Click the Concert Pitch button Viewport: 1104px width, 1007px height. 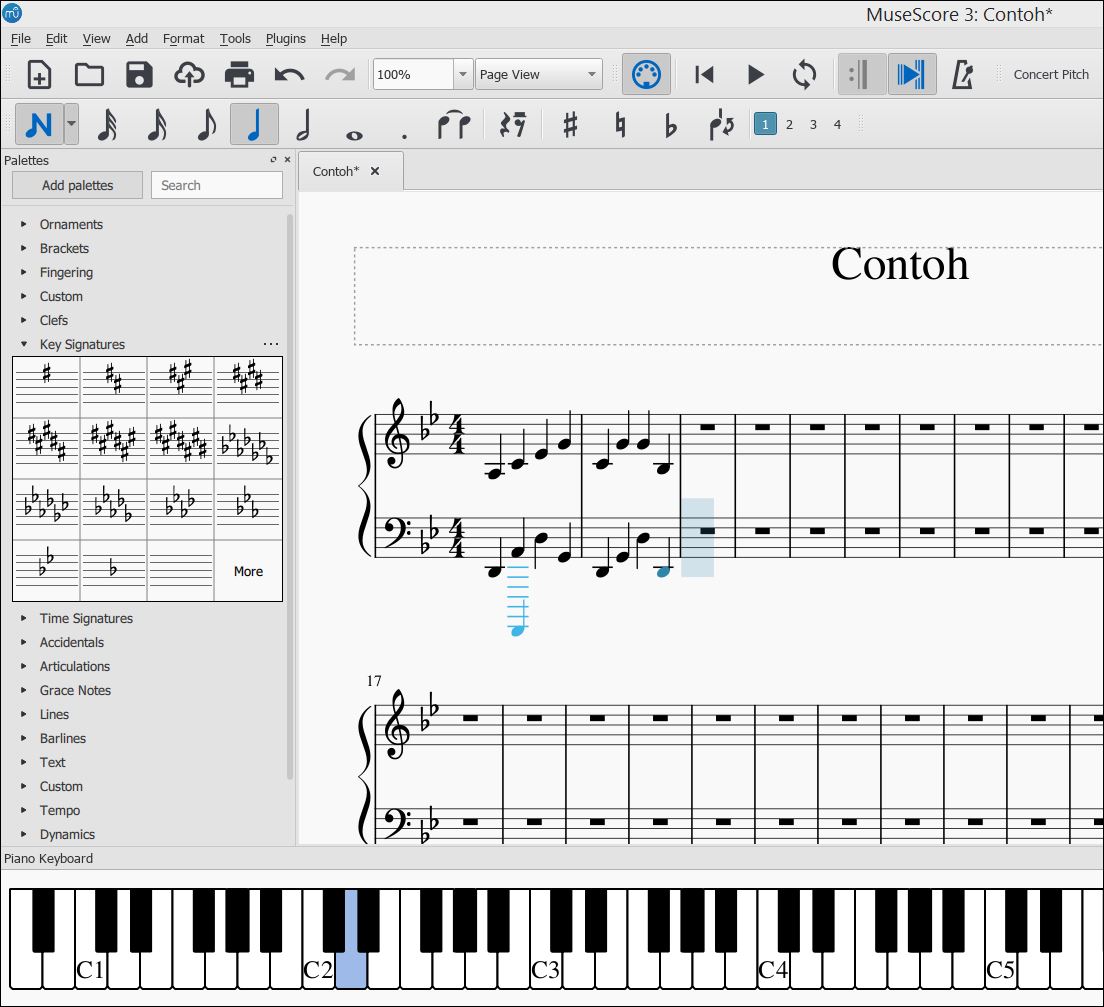(x=1050, y=74)
